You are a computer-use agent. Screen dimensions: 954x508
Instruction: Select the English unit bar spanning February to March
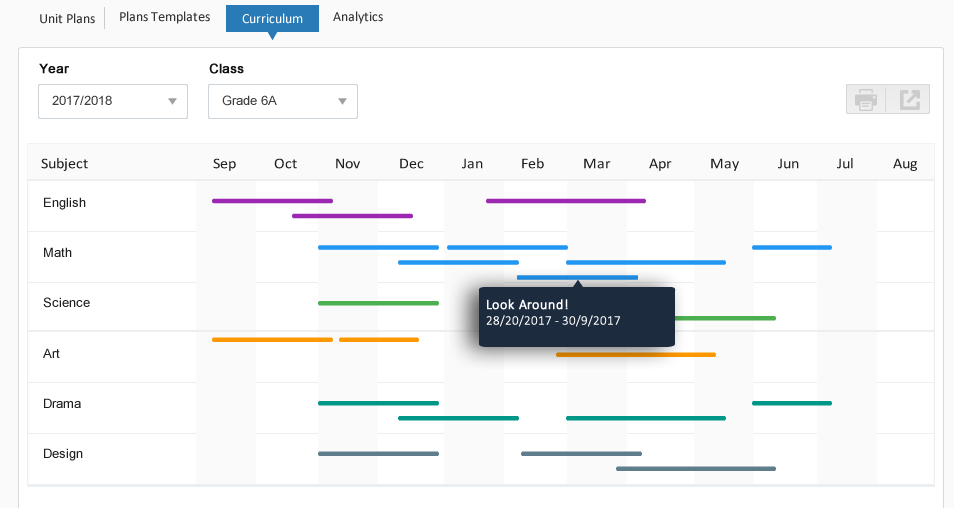(x=566, y=201)
